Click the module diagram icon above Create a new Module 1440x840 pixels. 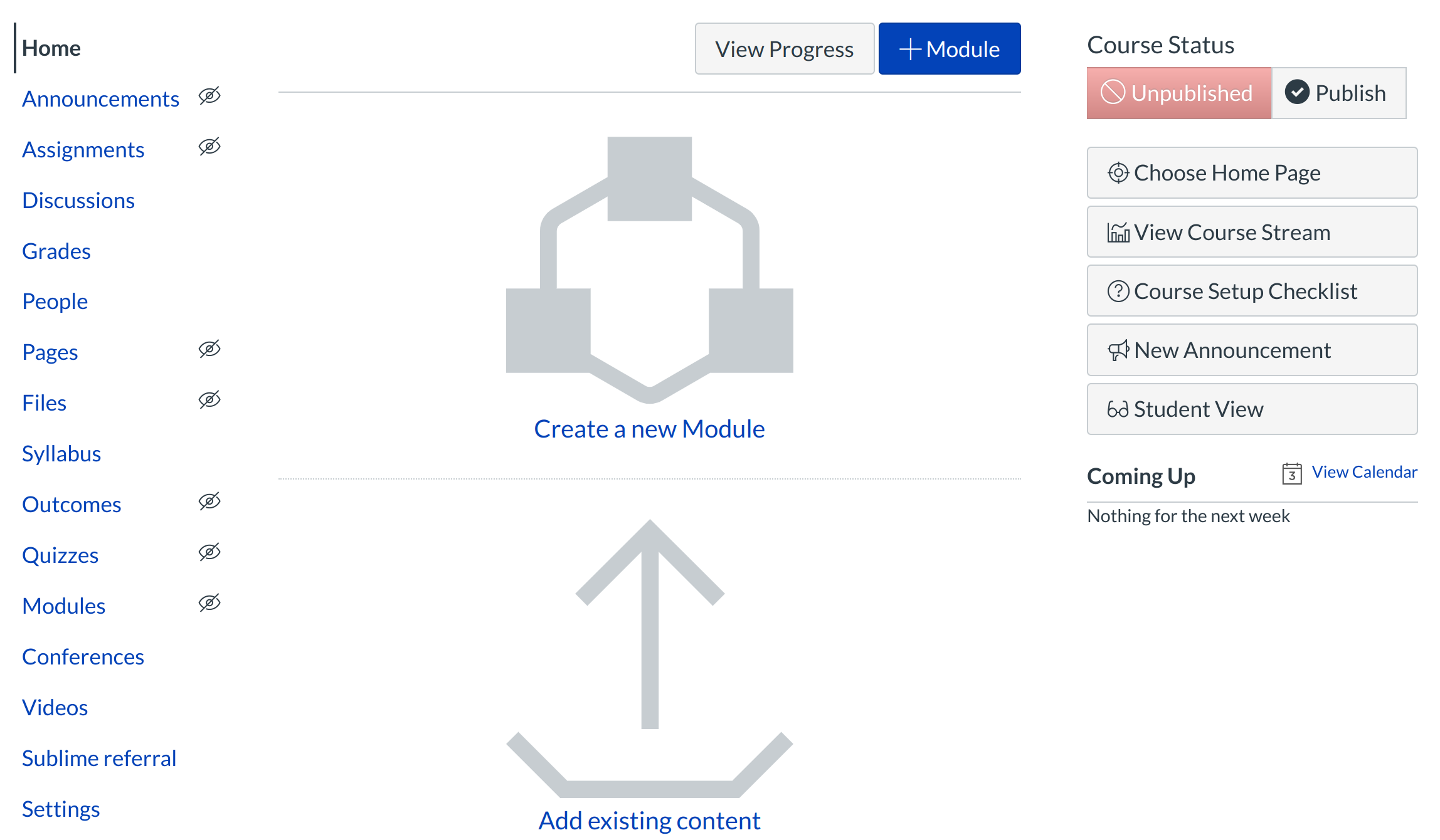pos(650,270)
